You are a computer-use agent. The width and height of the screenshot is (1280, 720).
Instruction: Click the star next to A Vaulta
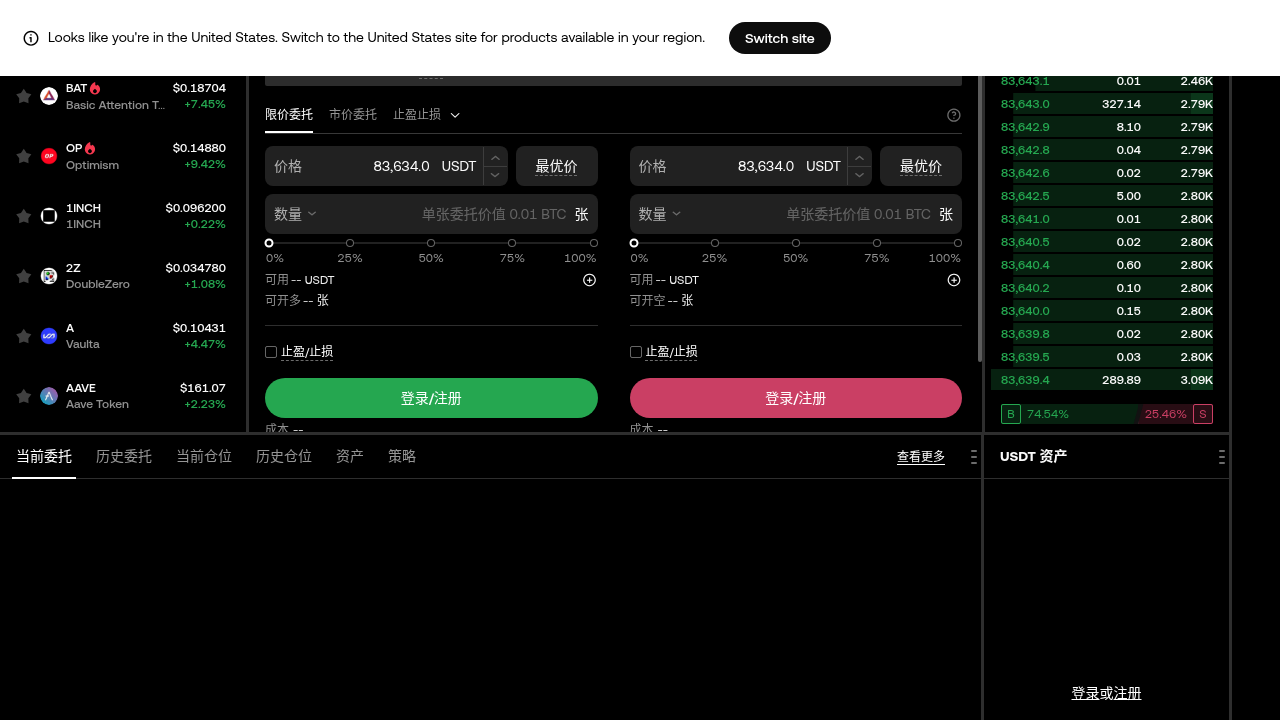click(x=24, y=336)
